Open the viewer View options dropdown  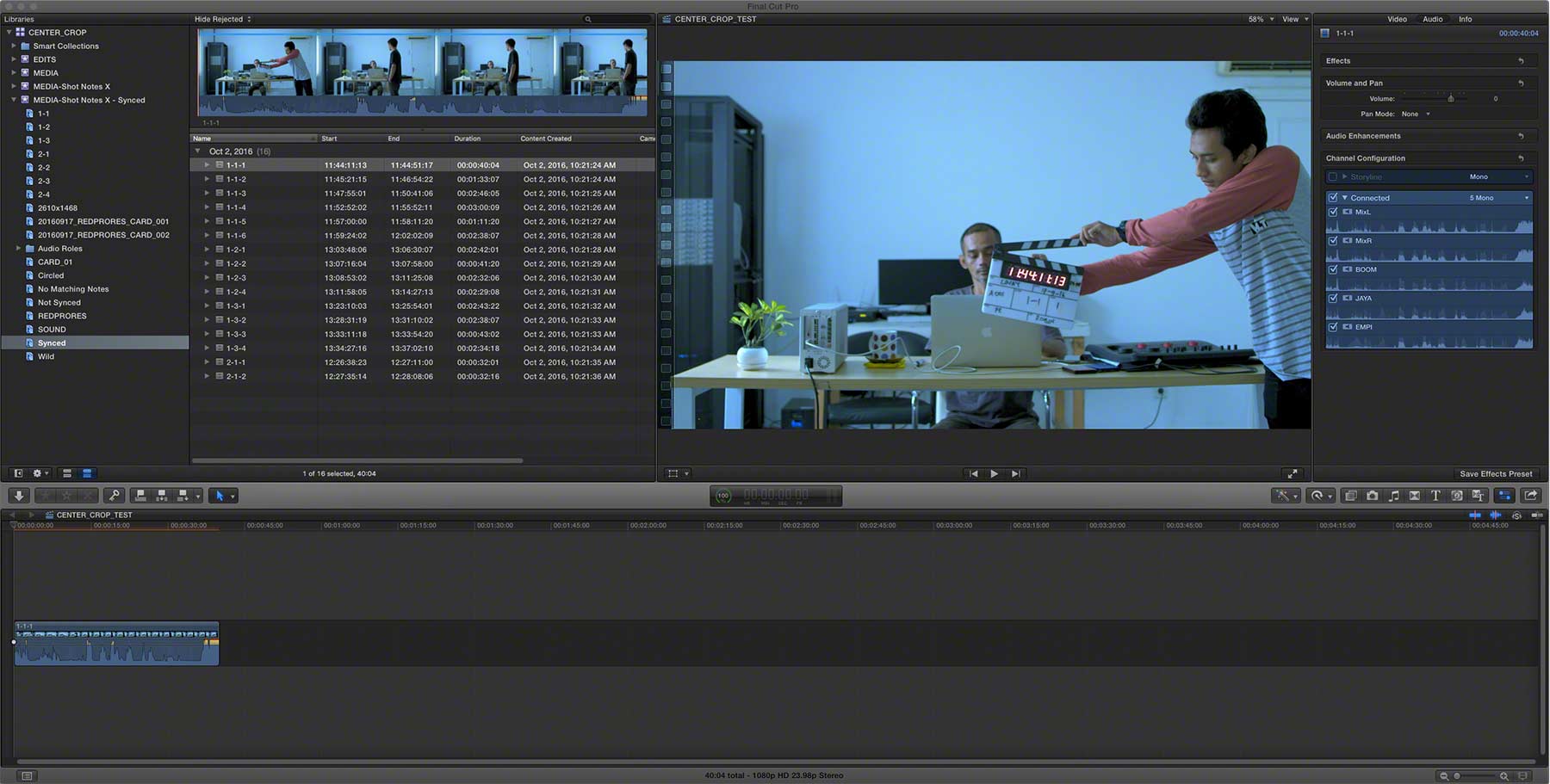coord(1295,19)
